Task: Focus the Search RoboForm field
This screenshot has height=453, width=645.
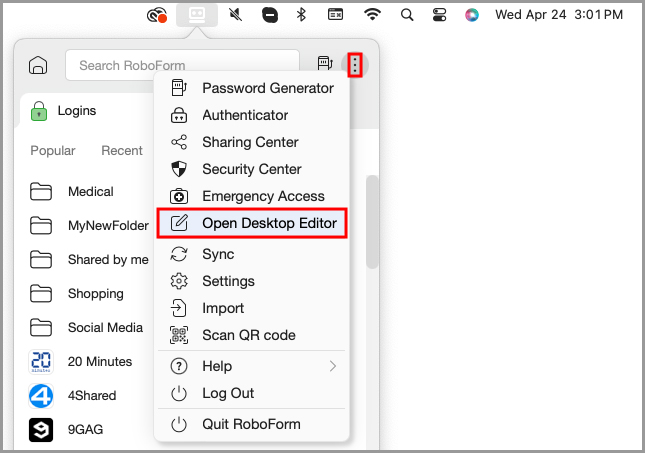Action: pos(182,65)
